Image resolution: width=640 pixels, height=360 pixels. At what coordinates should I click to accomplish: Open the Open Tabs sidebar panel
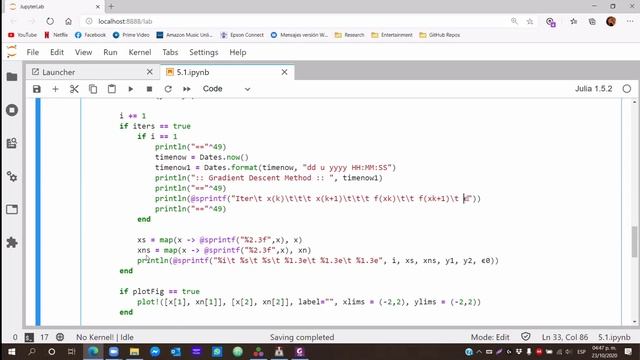tap(12, 210)
